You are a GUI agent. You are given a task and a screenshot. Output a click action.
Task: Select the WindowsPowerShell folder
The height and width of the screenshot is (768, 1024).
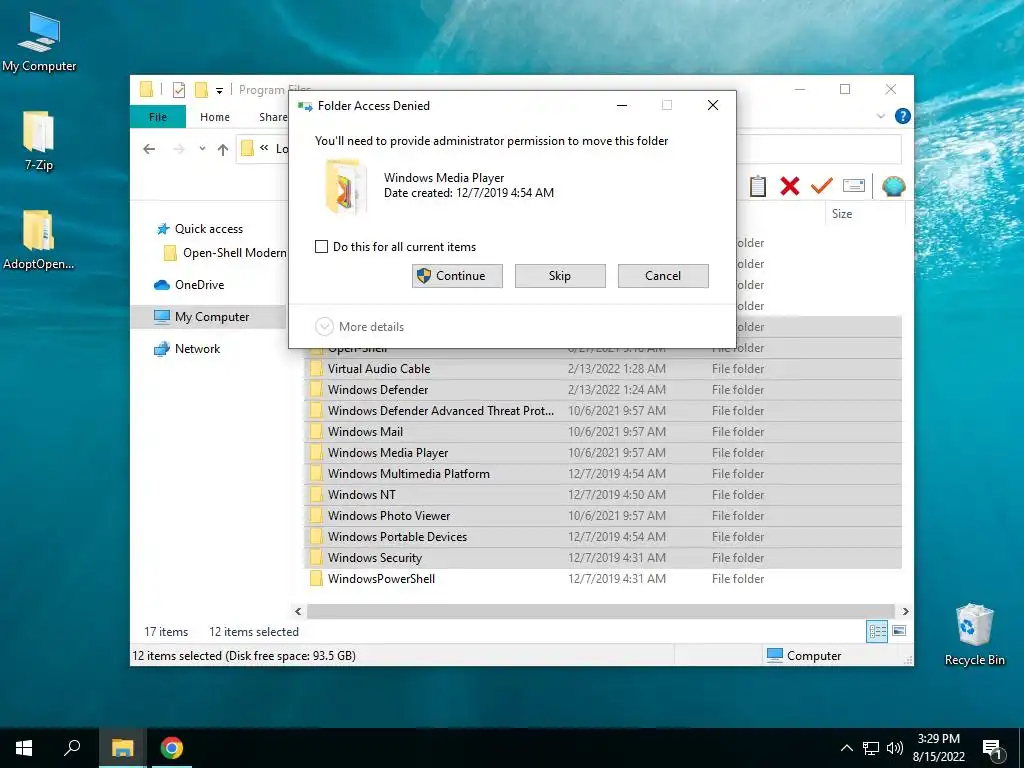603,579
